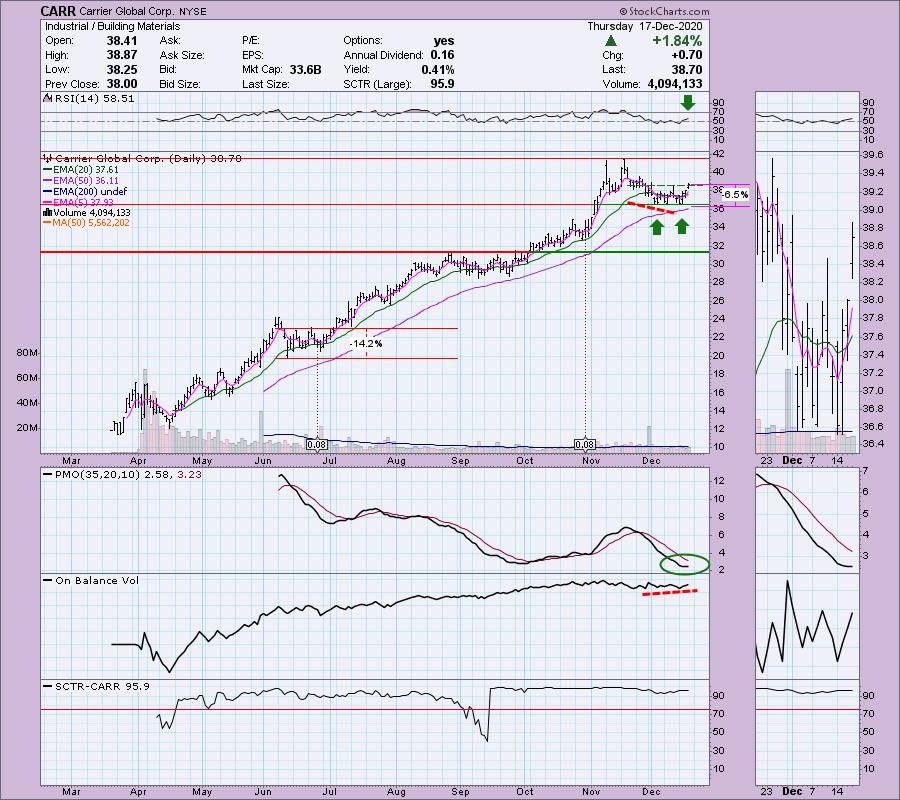Click the 'SCTR (Large):' label
This screenshot has width=900, height=800.
(377, 84)
